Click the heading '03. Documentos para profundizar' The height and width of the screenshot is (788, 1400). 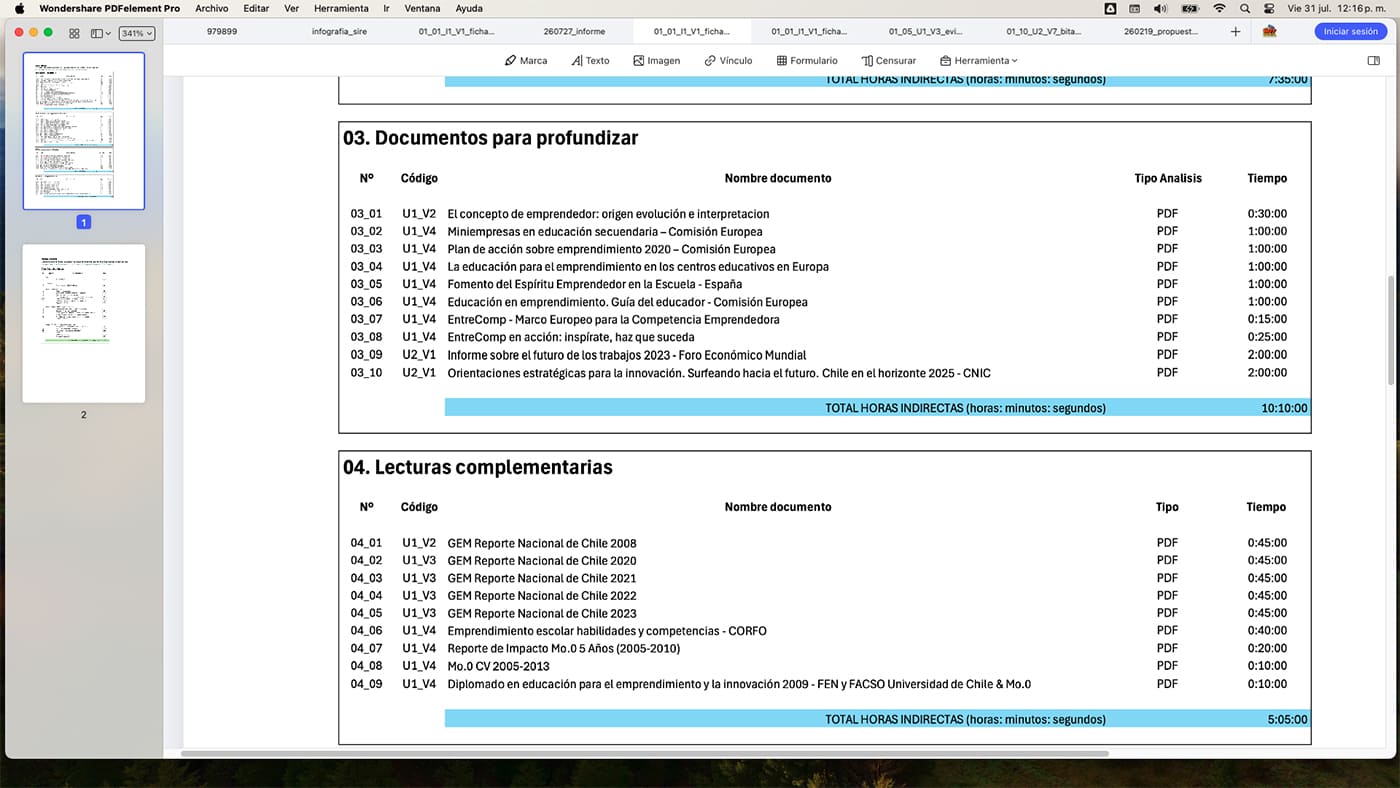pyautogui.click(x=490, y=138)
